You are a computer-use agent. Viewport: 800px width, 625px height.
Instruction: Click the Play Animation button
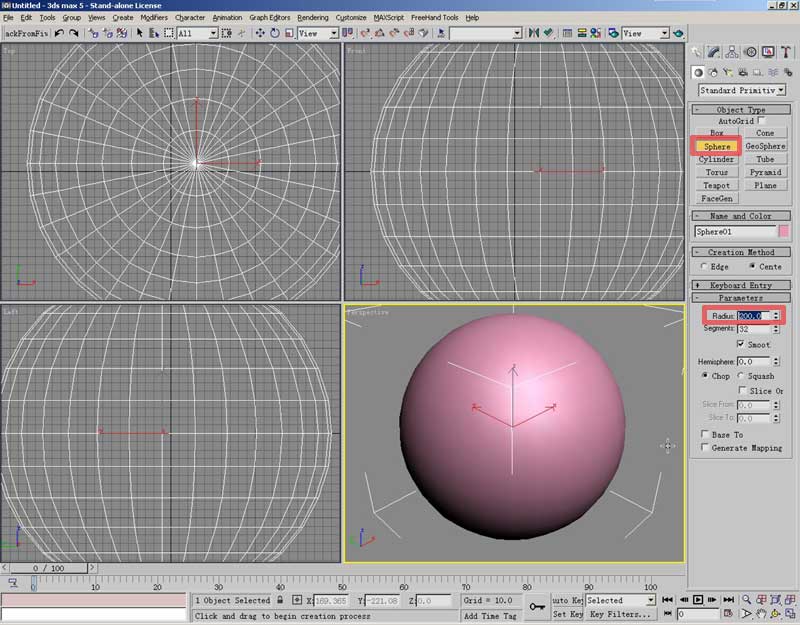pyautogui.click(x=698, y=600)
